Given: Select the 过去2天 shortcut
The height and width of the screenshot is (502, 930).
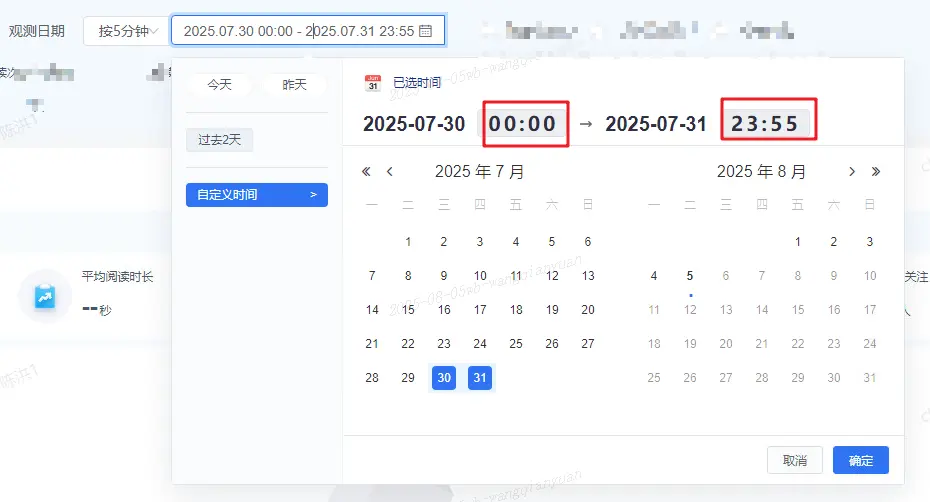Looking at the screenshot, I should (x=219, y=140).
